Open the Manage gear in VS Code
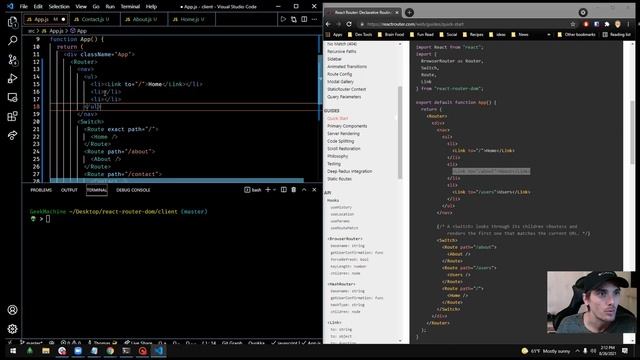 pyautogui.click(x=12, y=329)
